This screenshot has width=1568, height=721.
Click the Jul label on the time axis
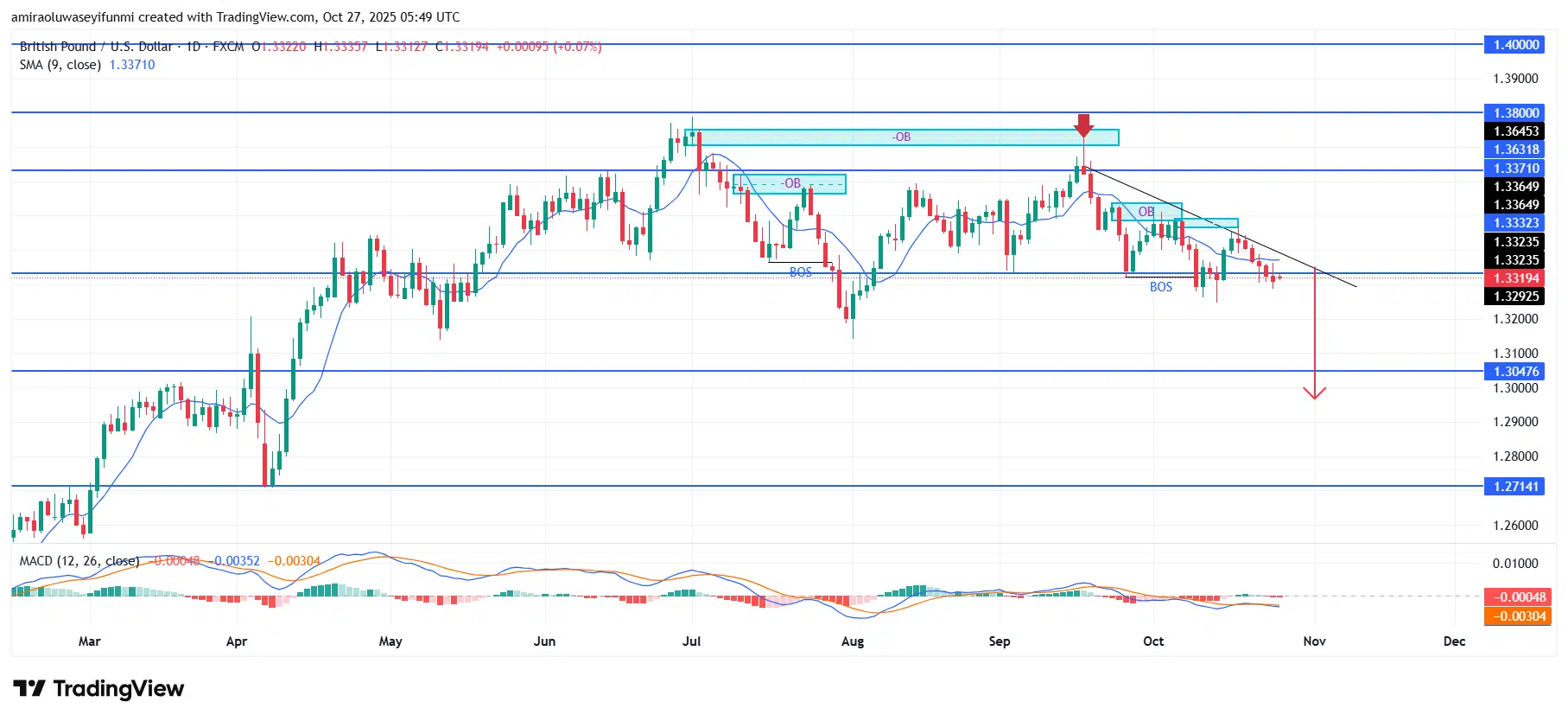[x=691, y=641]
